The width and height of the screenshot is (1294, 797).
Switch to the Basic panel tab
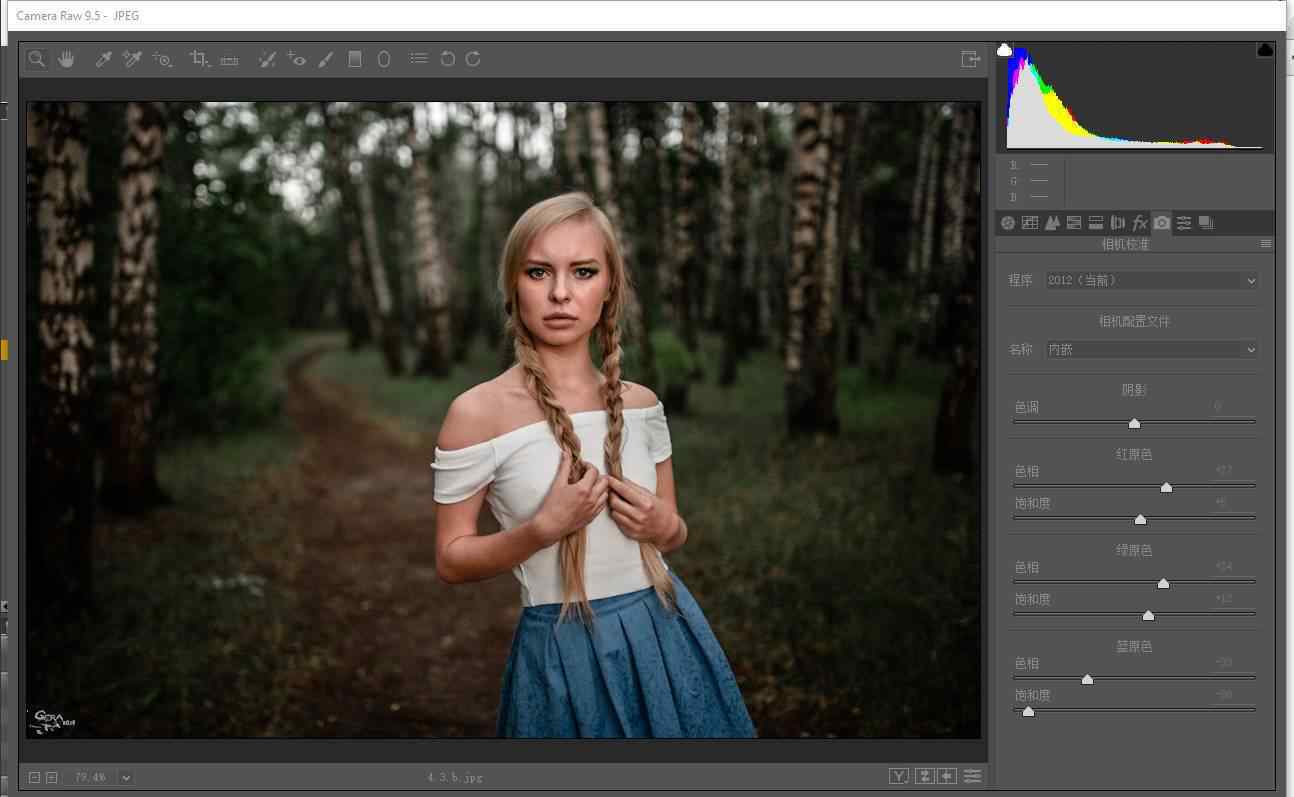tap(1008, 223)
